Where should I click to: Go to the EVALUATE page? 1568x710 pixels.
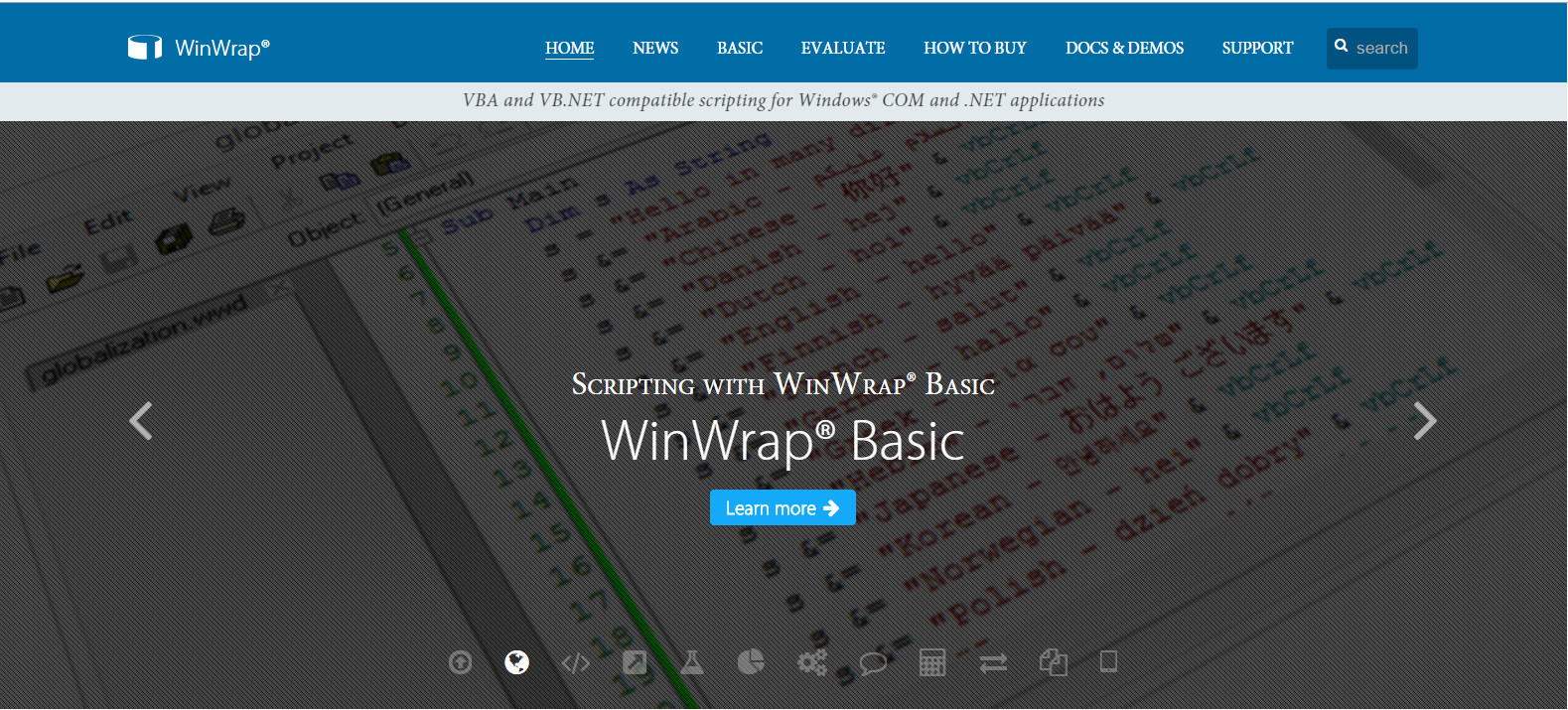pyautogui.click(x=843, y=48)
